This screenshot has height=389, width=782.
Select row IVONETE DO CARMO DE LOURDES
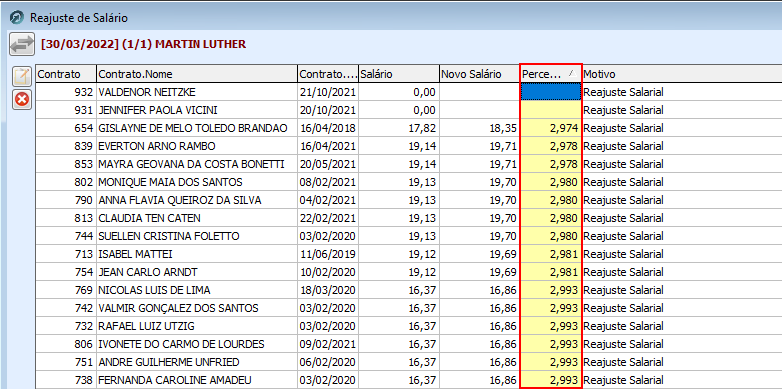[409, 344]
